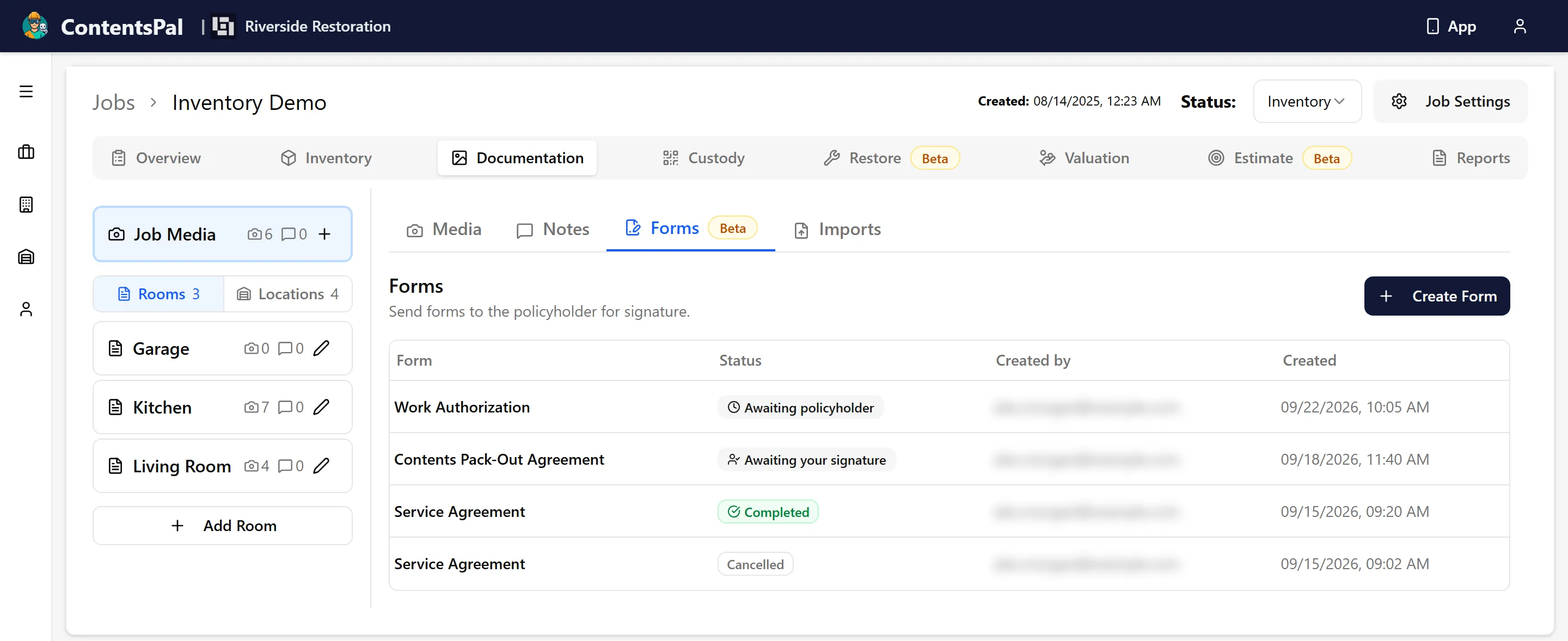1568x641 pixels.
Task: Open the Overview tab
Action: 156,158
